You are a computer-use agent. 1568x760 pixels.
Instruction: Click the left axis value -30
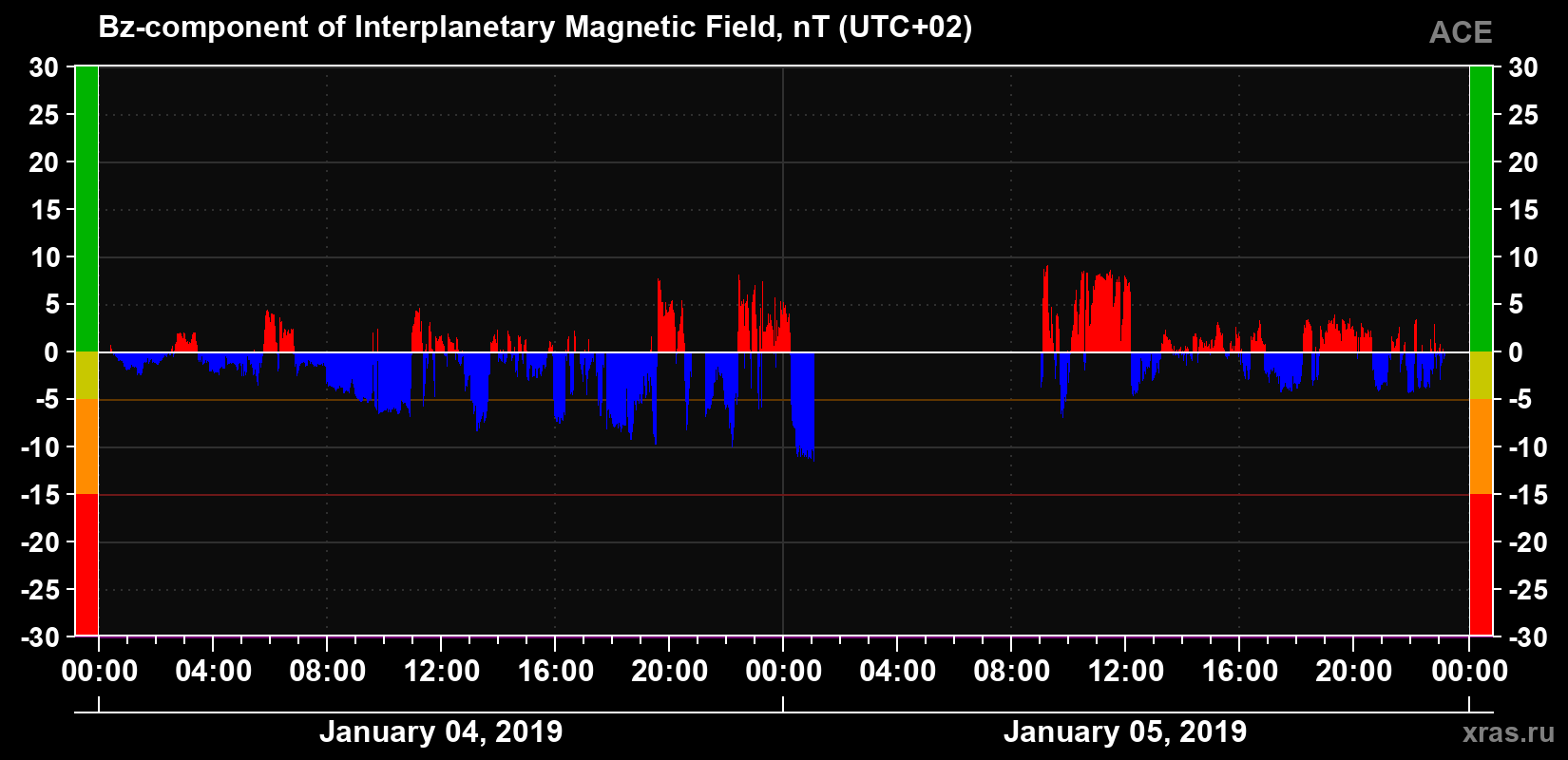40,637
